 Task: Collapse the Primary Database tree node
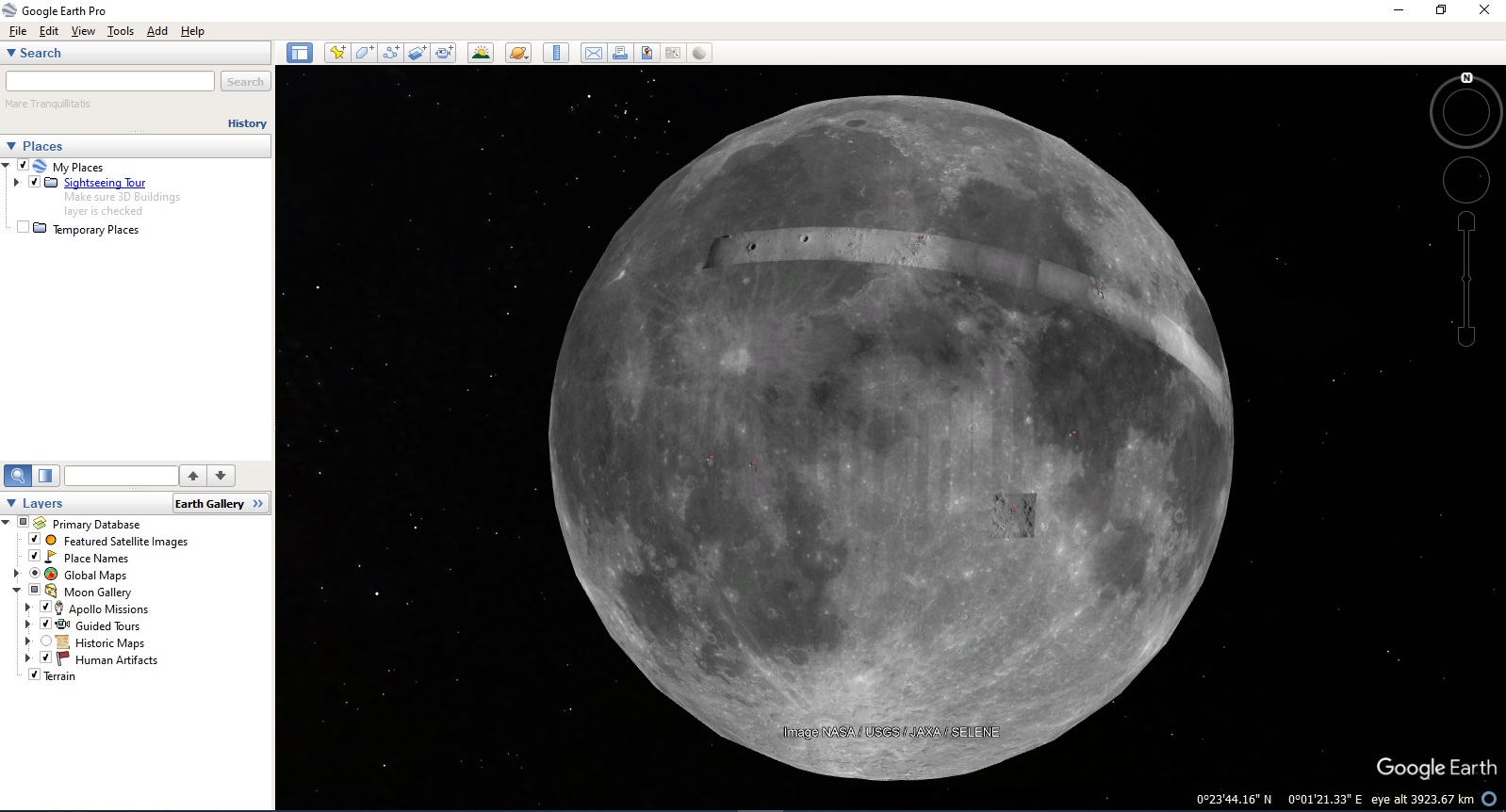(6, 523)
